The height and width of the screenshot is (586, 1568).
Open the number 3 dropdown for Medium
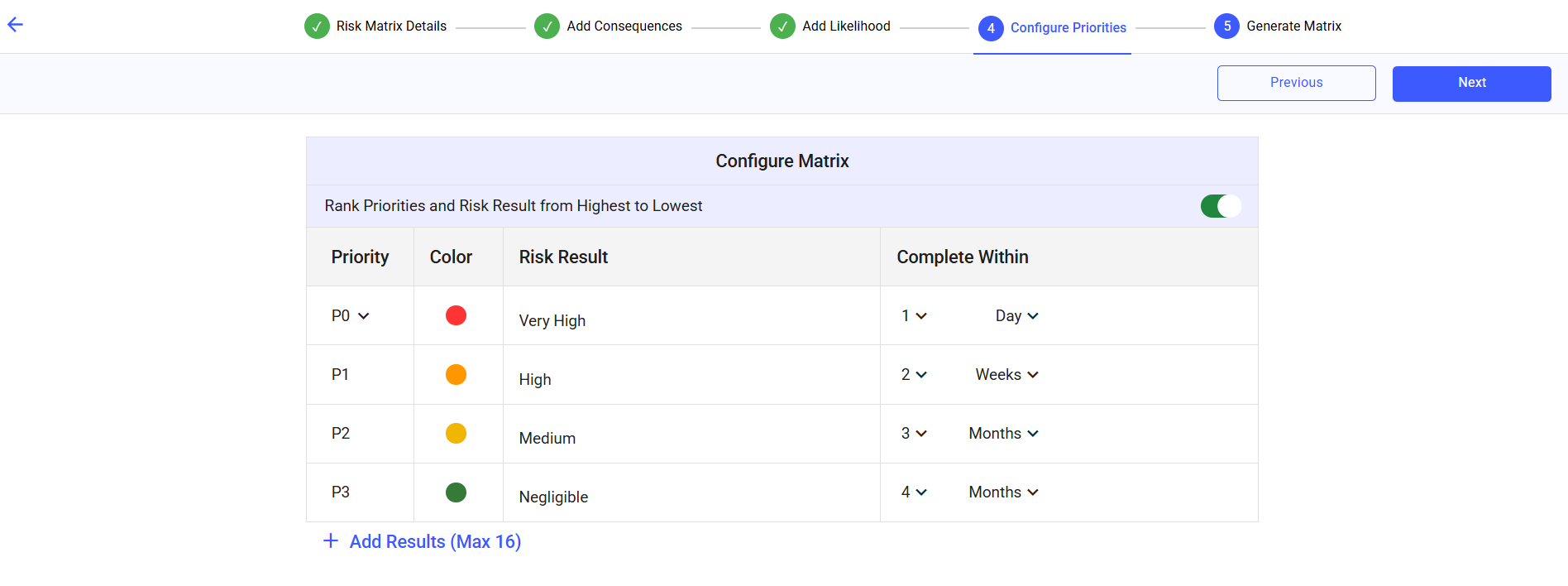click(914, 434)
